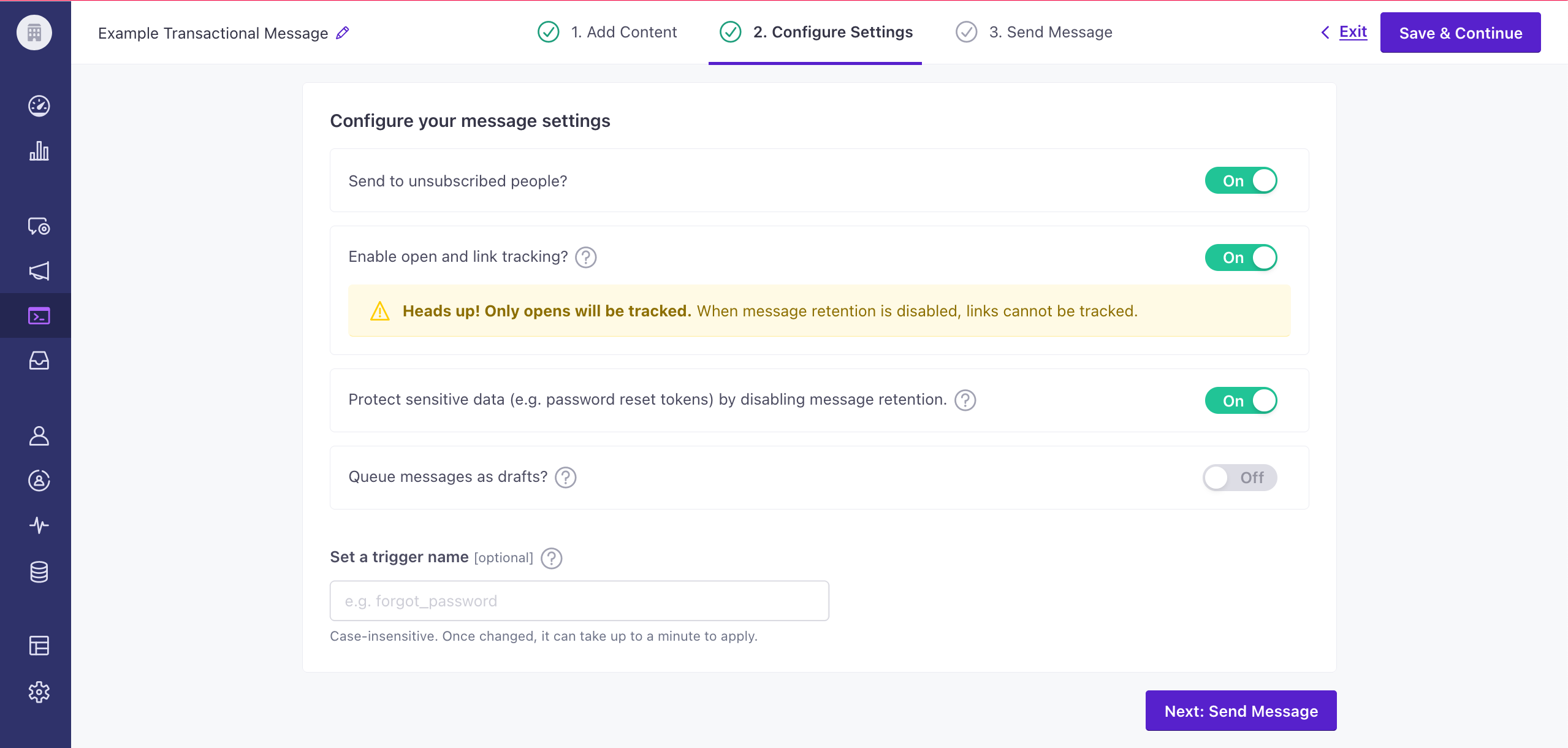Toggle Send to unsubscribed people switch

click(x=1241, y=181)
